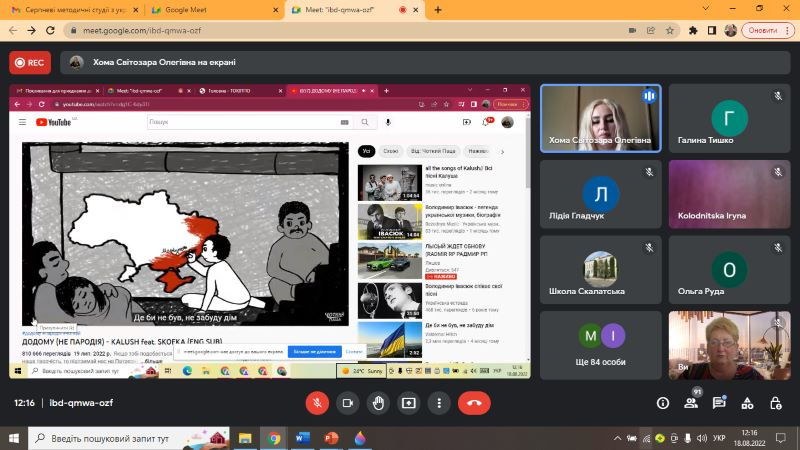Image resolution: width=800 pixels, height=450 pixels.
Task: Select your own video tile
Action: 730,345
